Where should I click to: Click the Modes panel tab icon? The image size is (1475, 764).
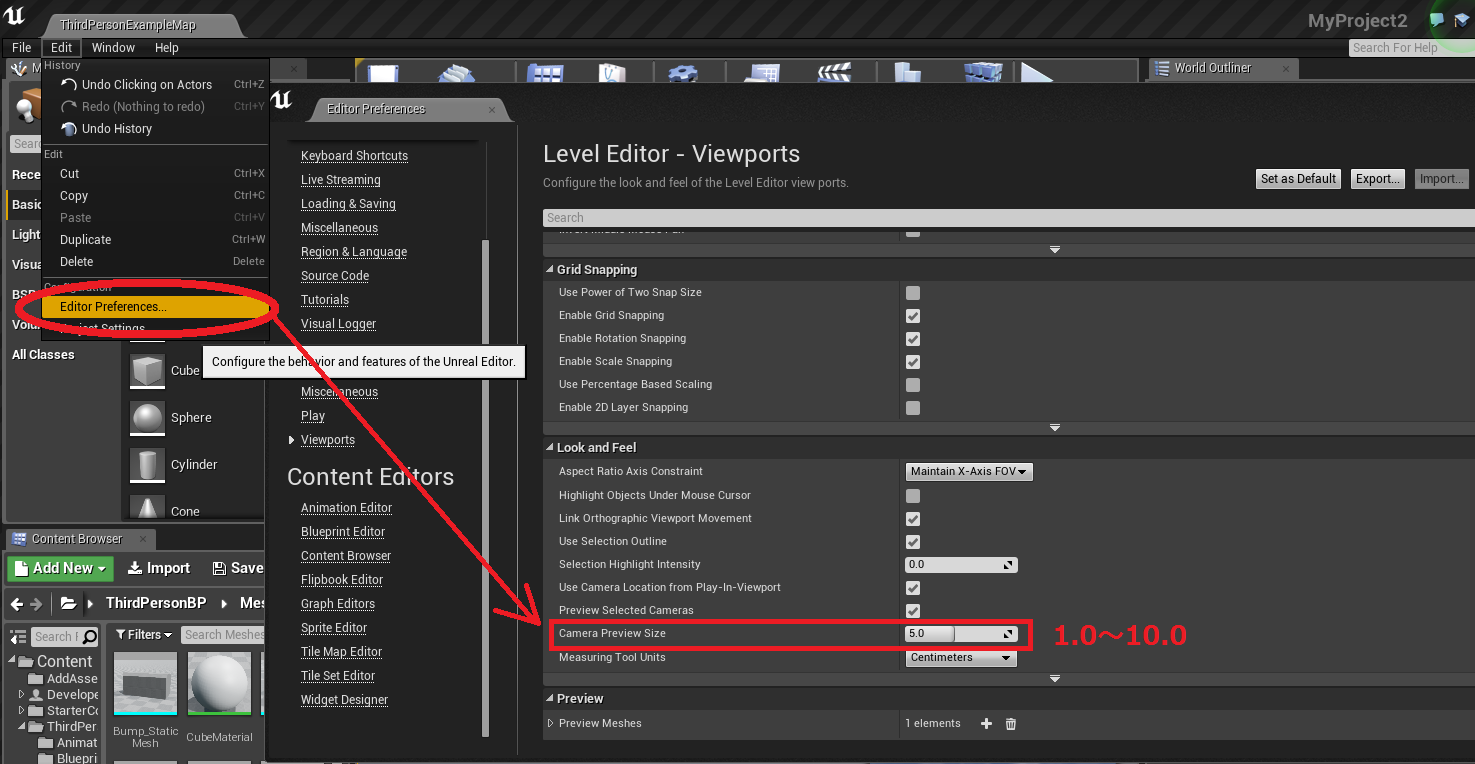(18, 68)
